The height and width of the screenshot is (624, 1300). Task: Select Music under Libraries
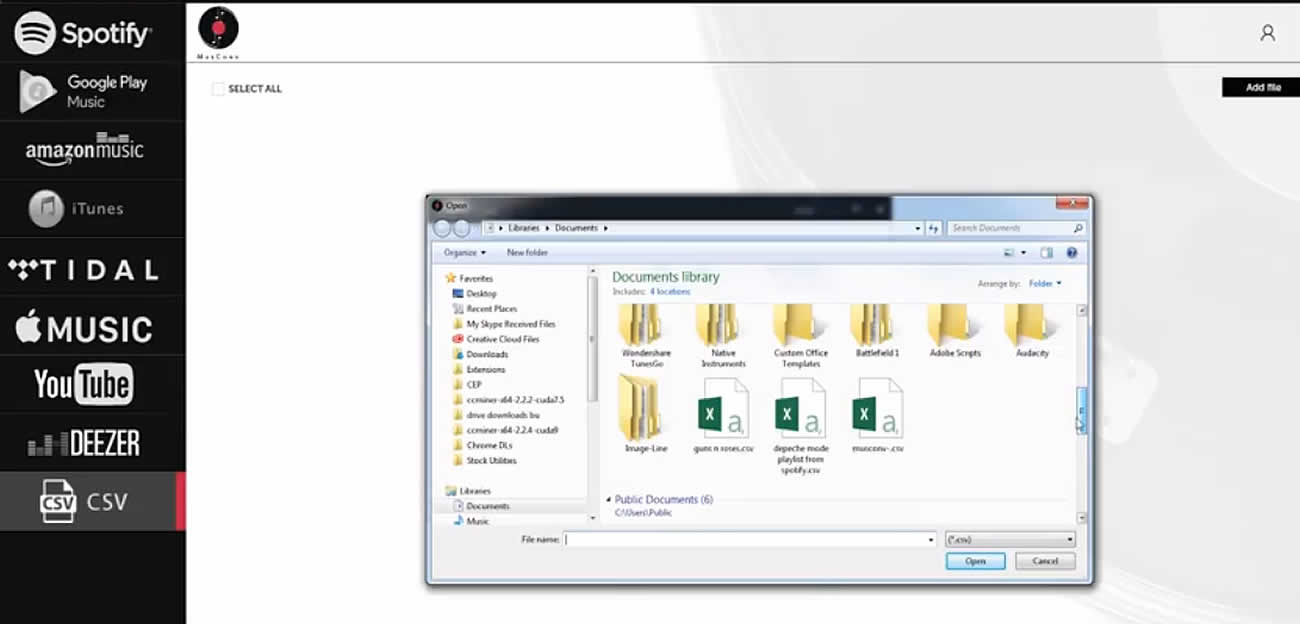(x=470, y=521)
